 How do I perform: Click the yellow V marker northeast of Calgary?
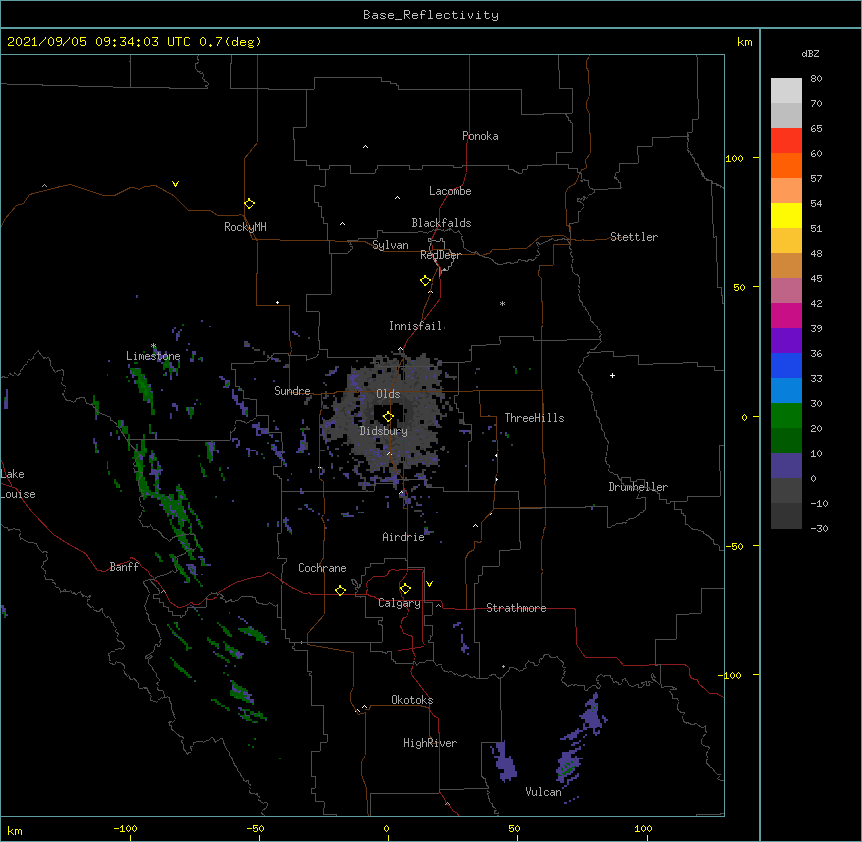[x=429, y=584]
